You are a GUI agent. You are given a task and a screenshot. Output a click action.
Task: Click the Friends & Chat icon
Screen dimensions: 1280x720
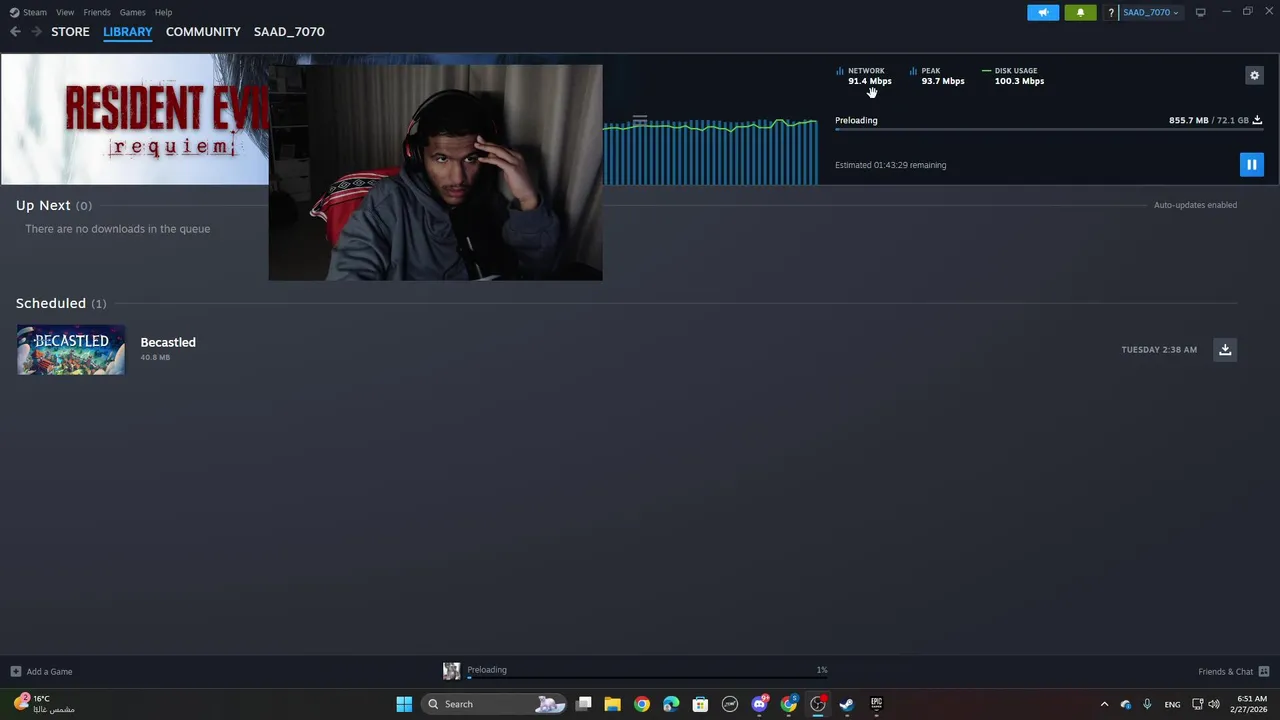(1264, 671)
